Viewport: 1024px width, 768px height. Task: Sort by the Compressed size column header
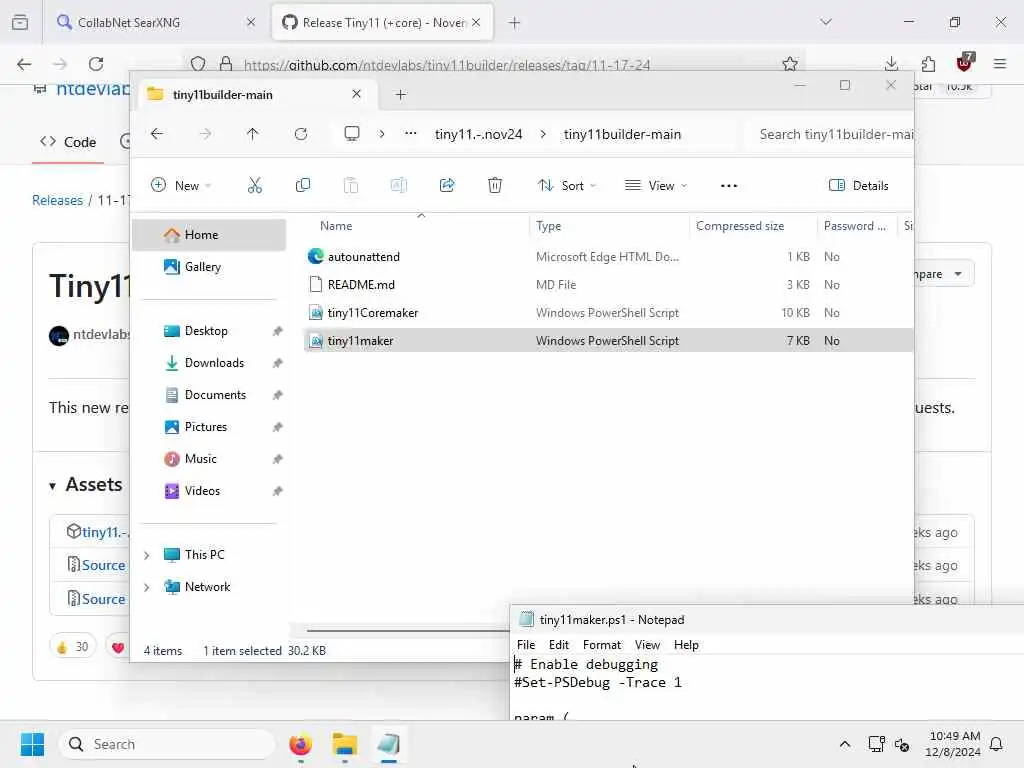(x=740, y=226)
